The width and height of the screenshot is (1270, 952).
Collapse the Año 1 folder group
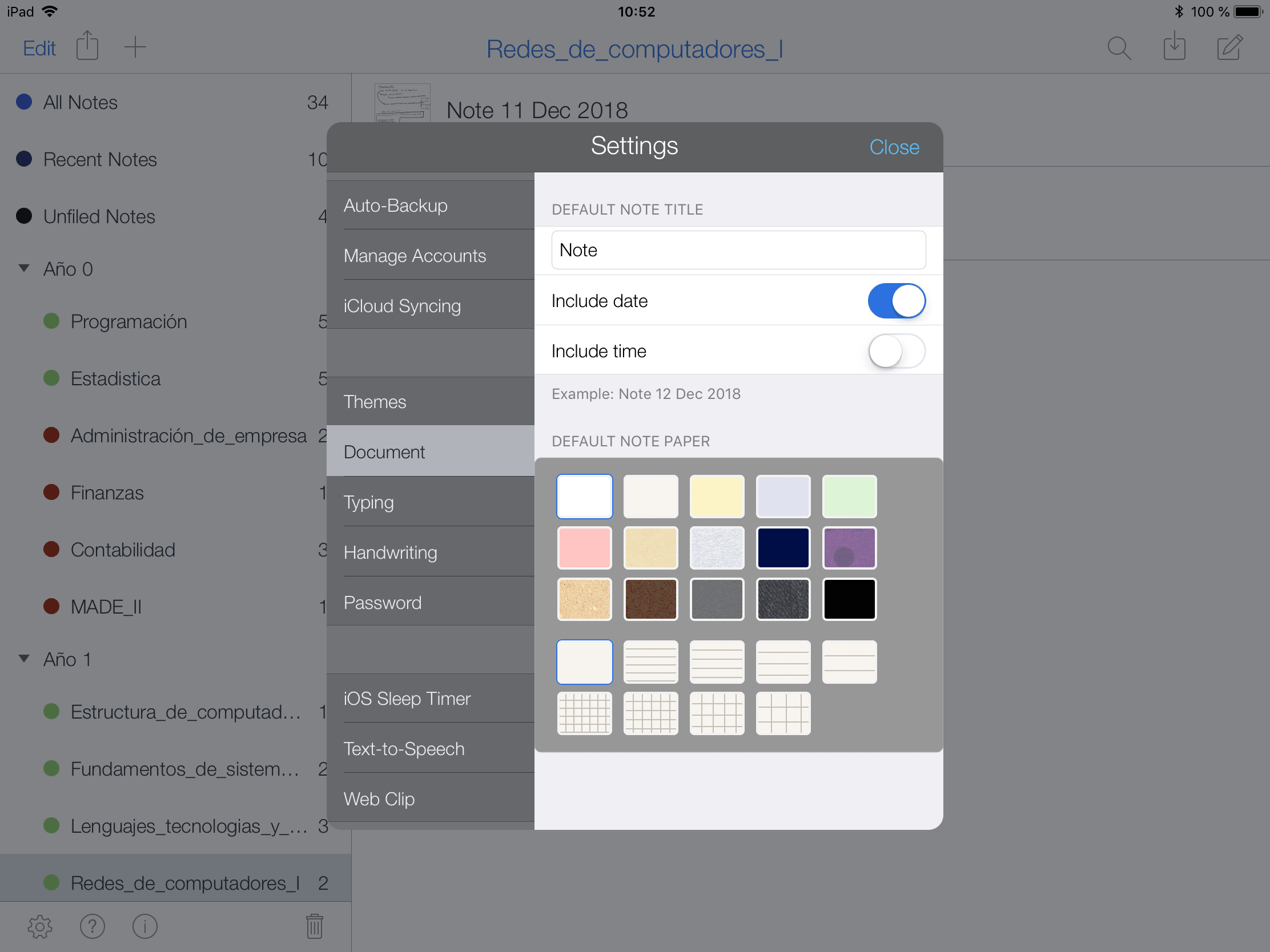pos(24,659)
